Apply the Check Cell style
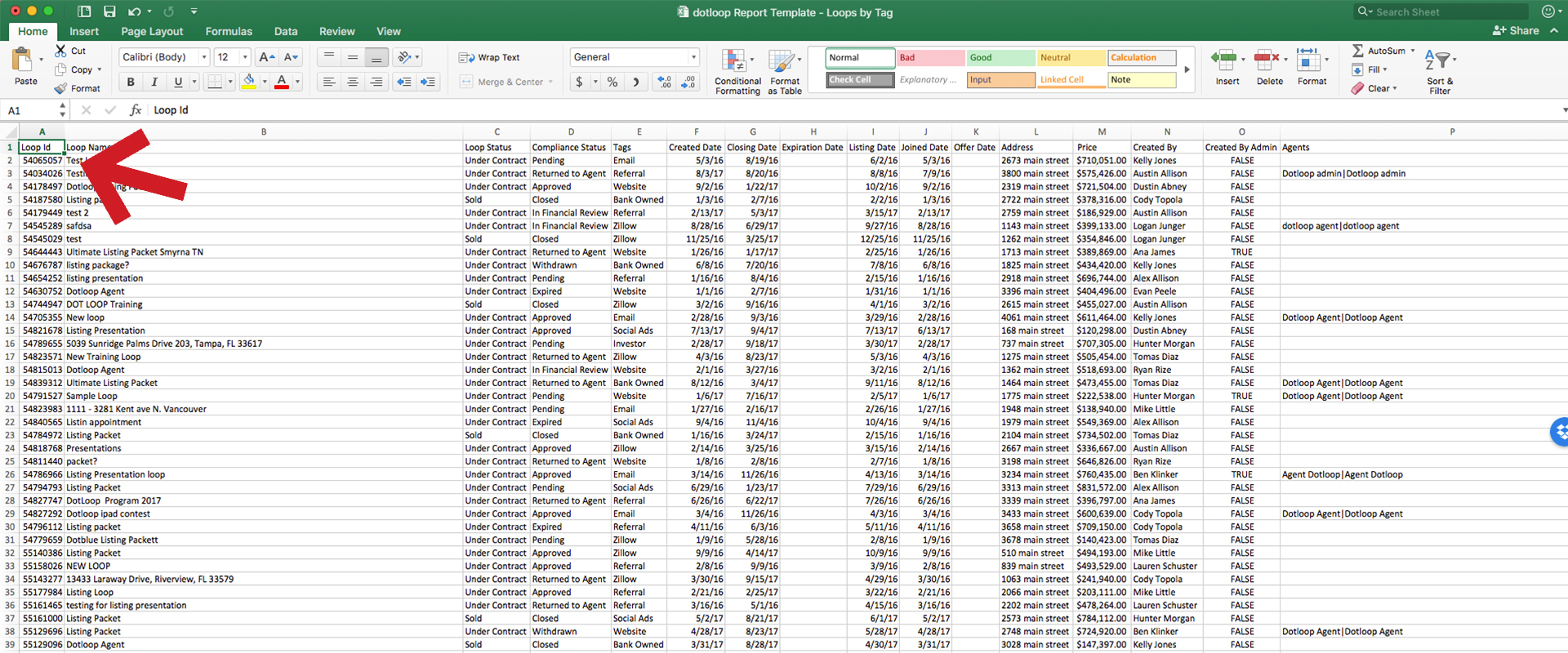This screenshot has height=653, width=1568. [860, 80]
